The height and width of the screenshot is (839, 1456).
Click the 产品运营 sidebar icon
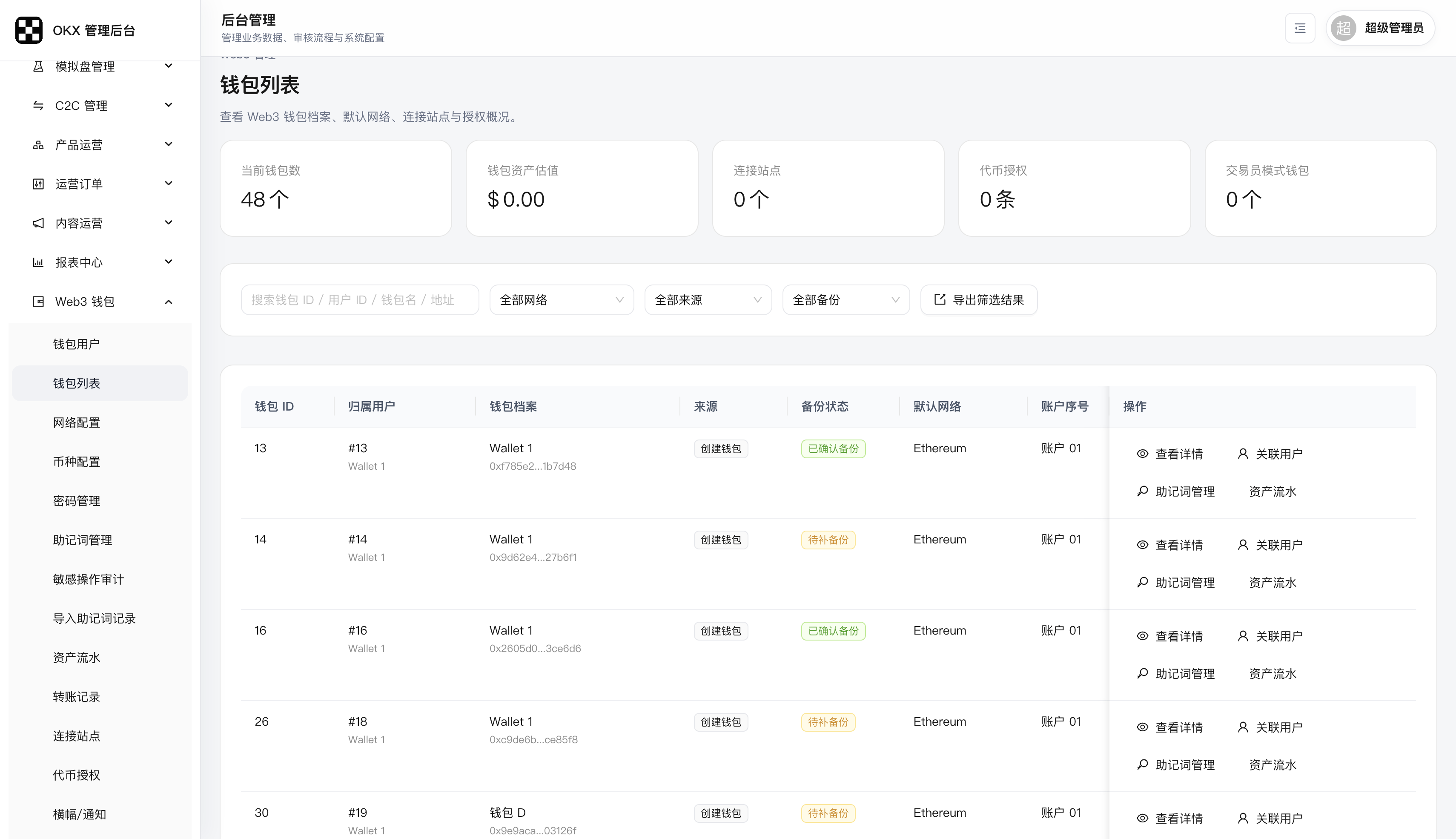(x=38, y=145)
